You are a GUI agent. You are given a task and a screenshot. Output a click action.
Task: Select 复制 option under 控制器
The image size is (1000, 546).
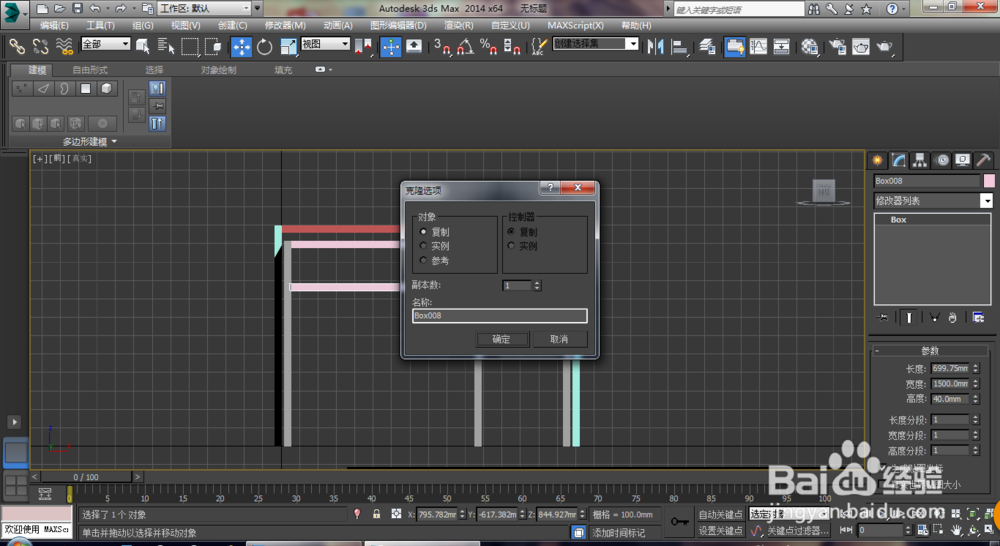[511, 232]
